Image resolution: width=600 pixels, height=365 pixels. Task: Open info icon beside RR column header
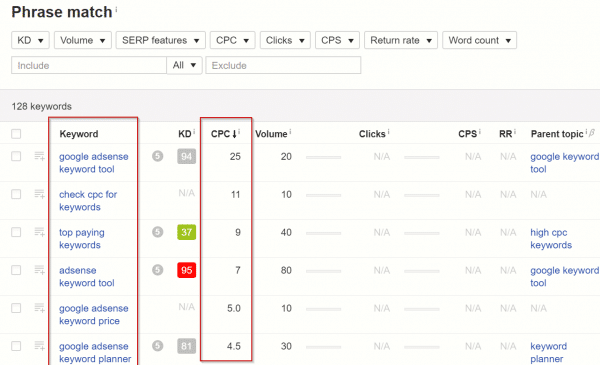[x=515, y=132]
